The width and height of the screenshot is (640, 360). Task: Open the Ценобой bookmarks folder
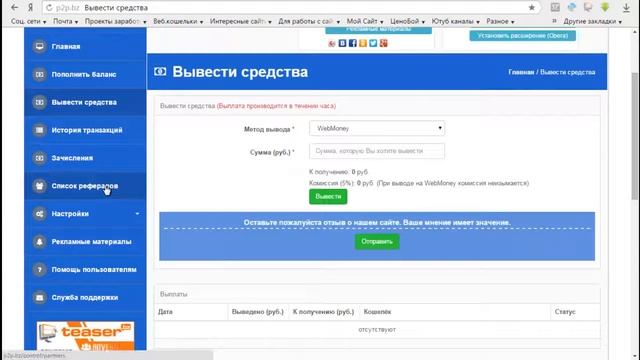407,21
